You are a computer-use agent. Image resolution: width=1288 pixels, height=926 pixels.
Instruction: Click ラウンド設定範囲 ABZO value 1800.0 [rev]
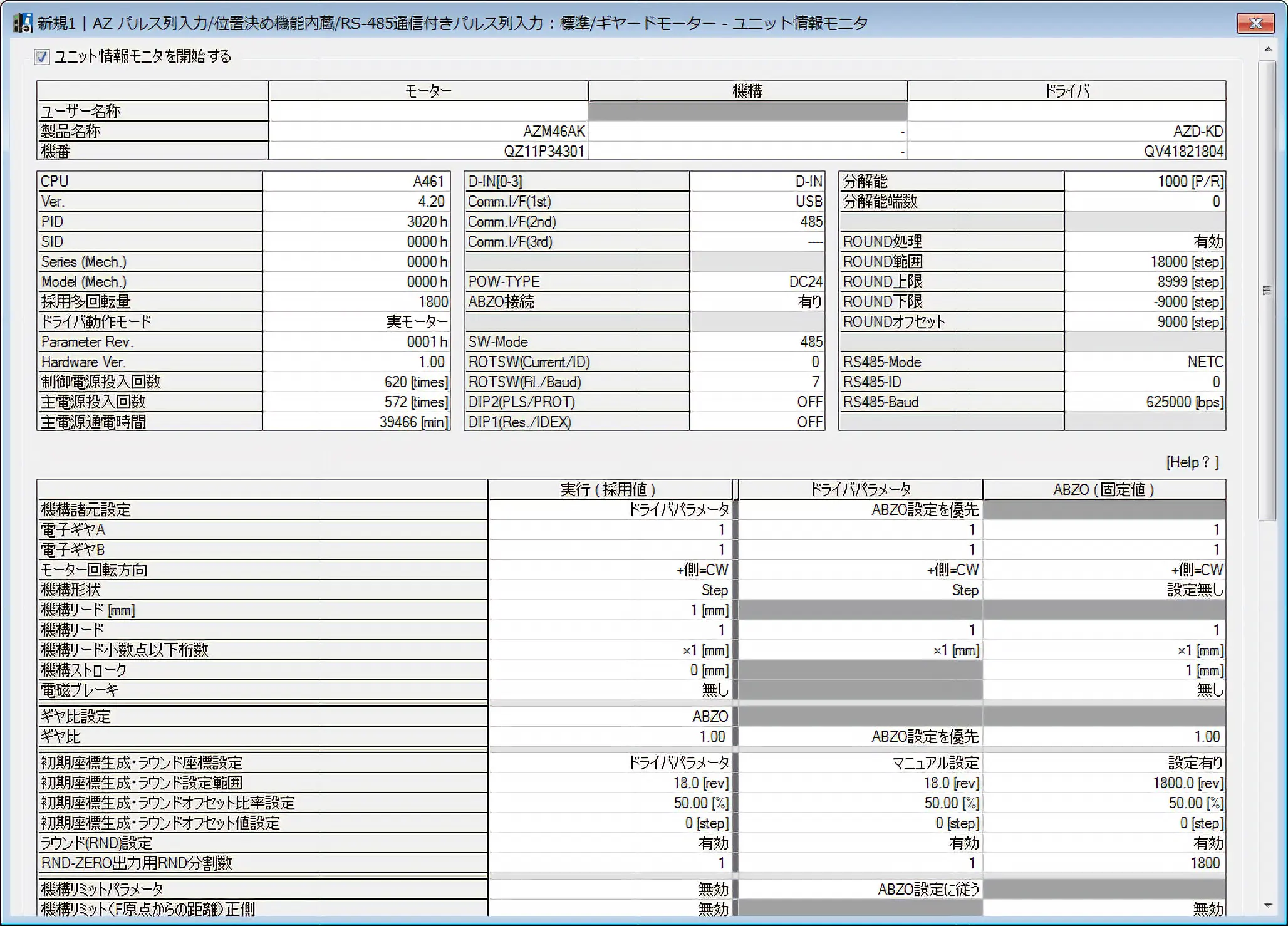click(1188, 783)
